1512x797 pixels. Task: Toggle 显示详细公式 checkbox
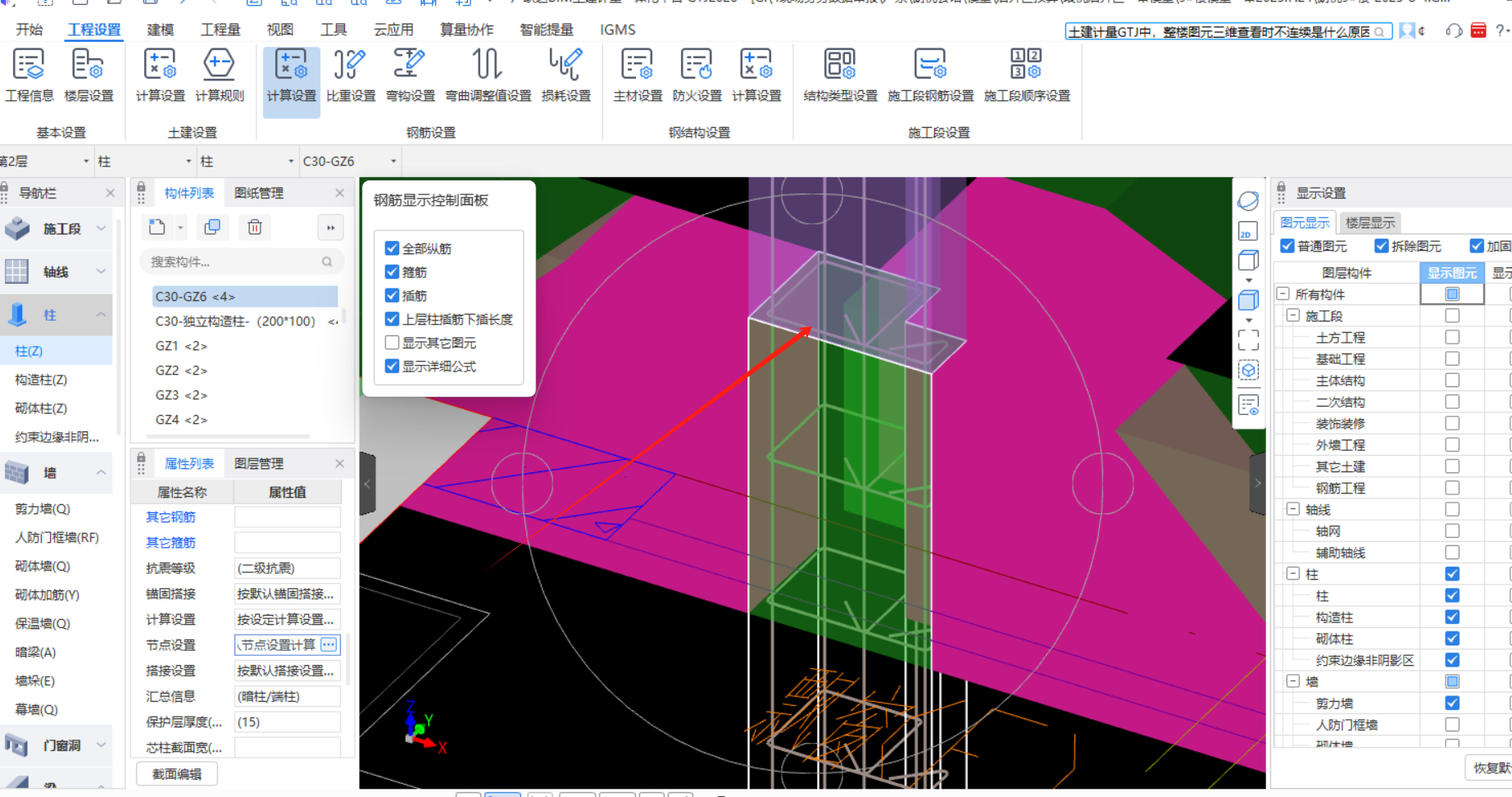coord(392,367)
